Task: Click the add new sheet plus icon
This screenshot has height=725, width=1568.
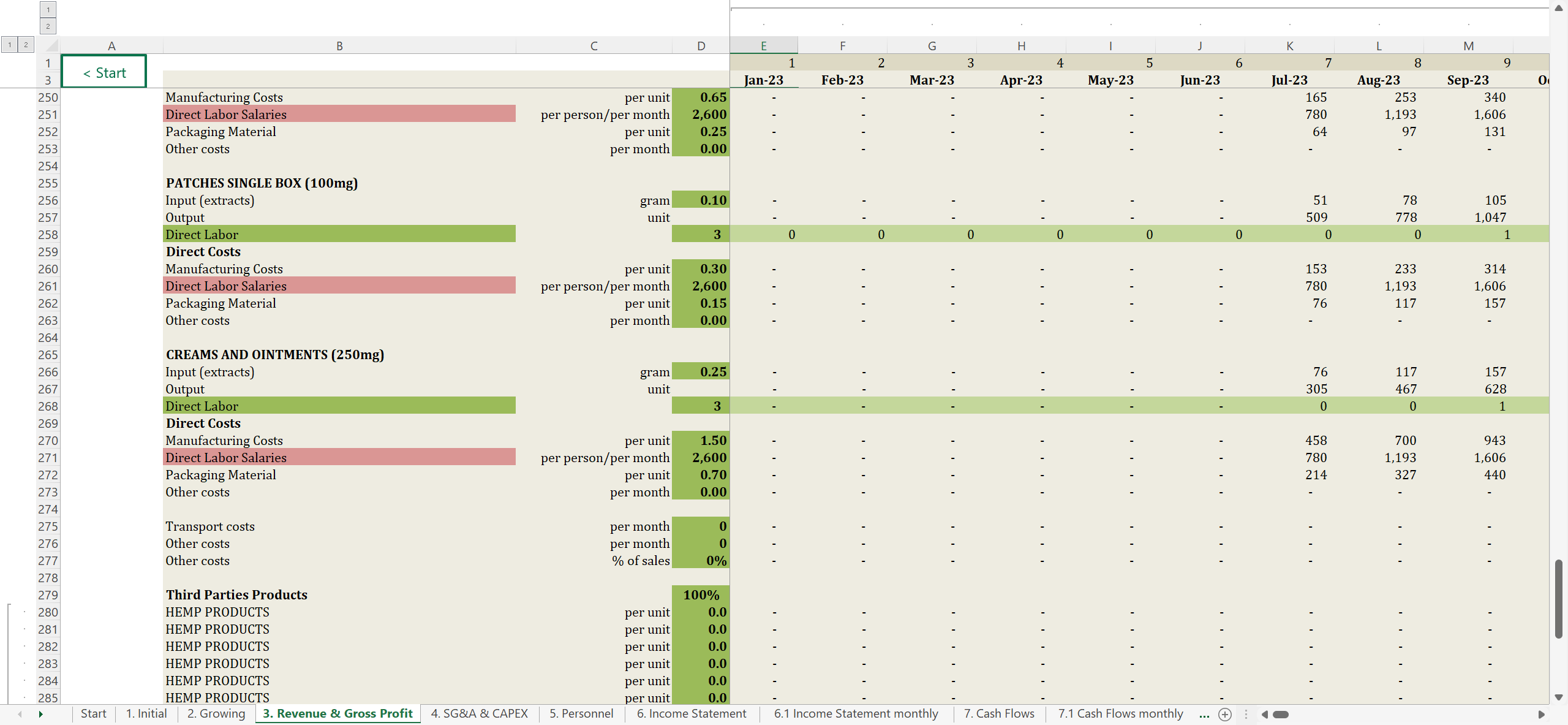Action: [1224, 714]
